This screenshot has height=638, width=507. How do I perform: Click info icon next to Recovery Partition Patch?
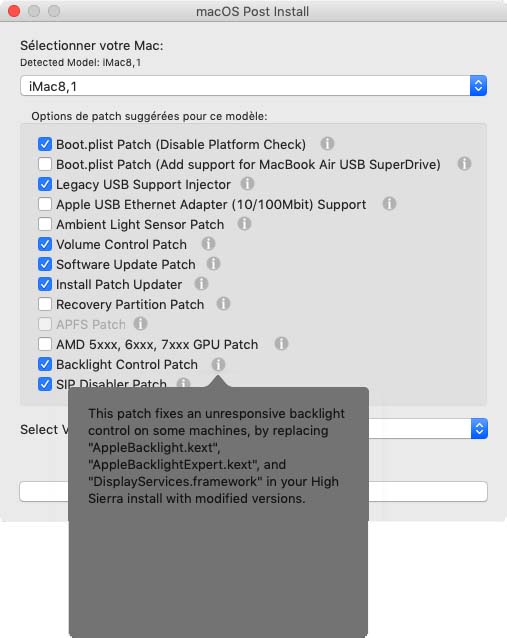tap(223, 304)
